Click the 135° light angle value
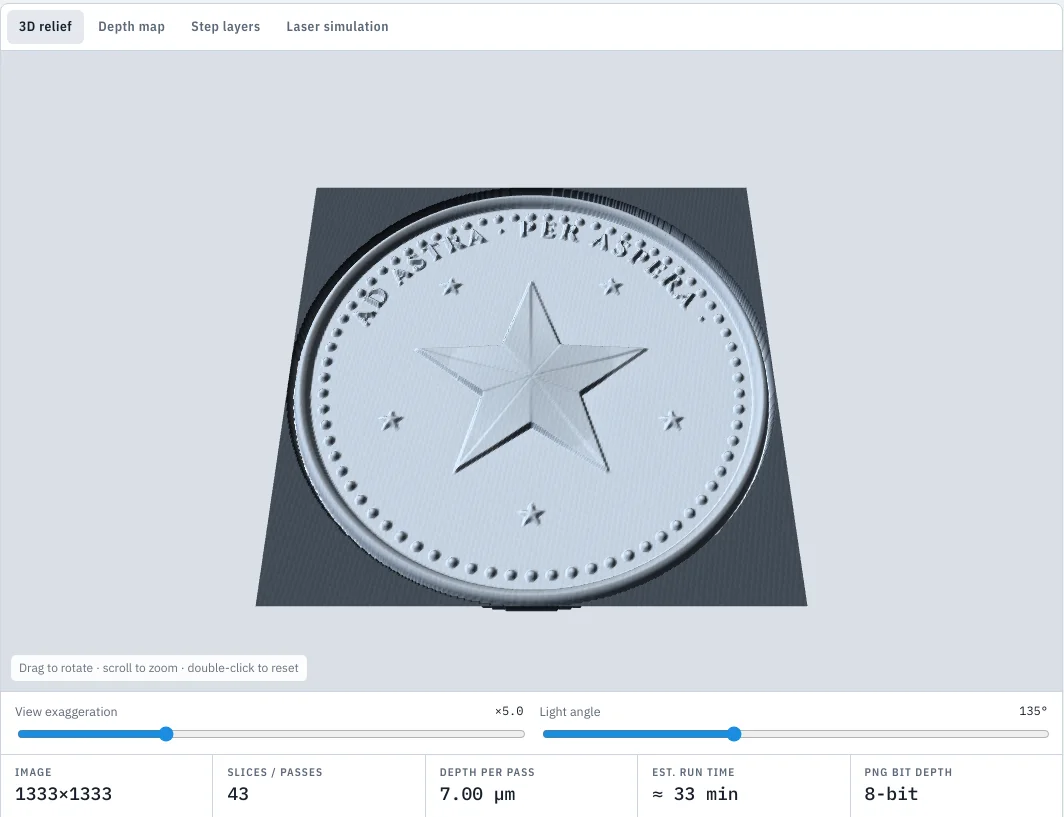This screenshot has height=817, width=1064. (1033, 711)
